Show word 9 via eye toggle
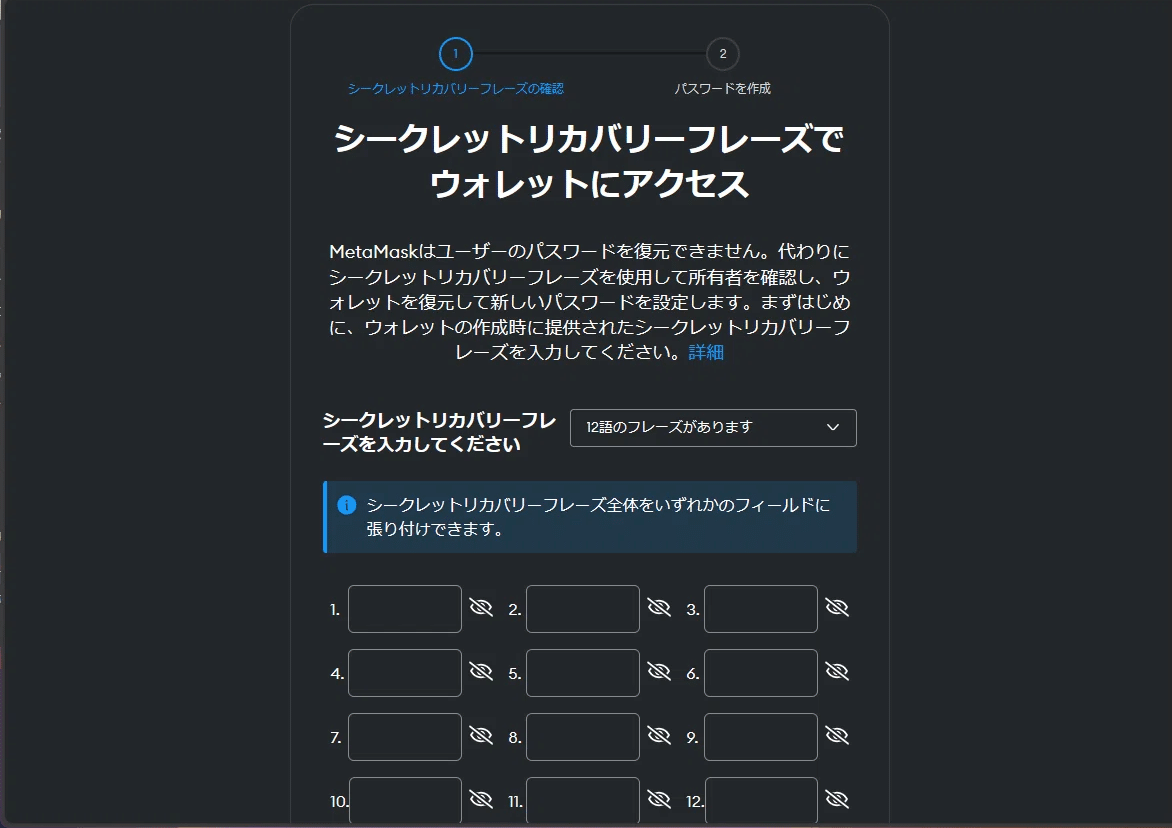 836,736
